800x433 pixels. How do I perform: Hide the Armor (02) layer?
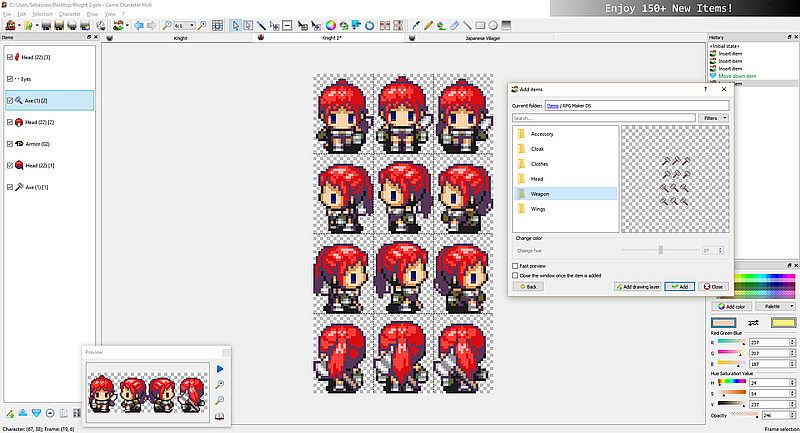[10, 144]
